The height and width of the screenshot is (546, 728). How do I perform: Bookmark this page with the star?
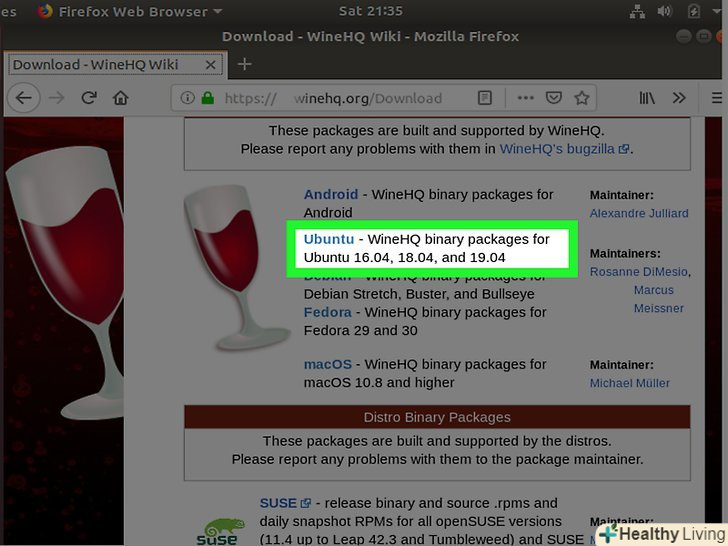(x=582, y=98)
